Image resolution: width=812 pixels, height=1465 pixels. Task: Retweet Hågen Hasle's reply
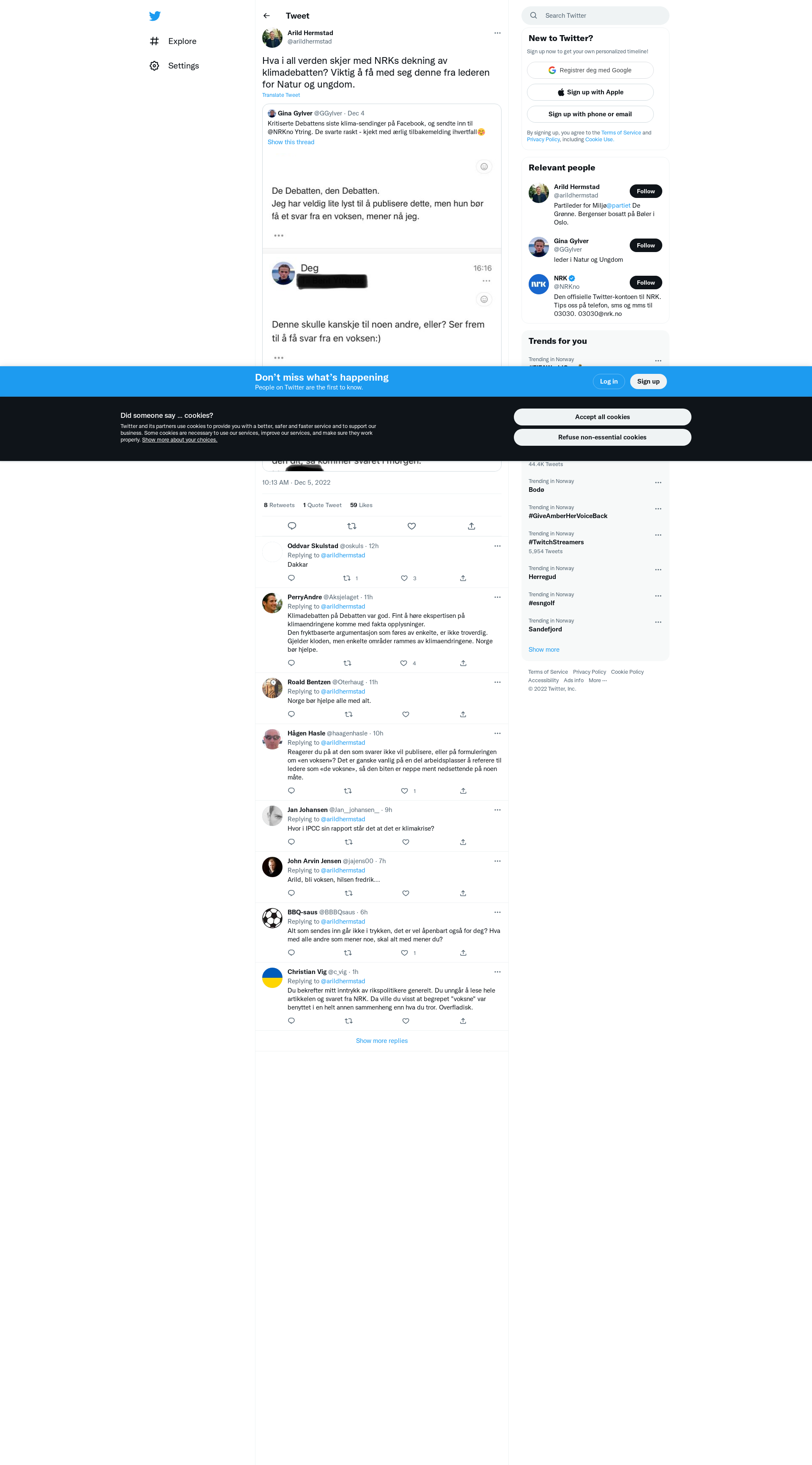348,791
